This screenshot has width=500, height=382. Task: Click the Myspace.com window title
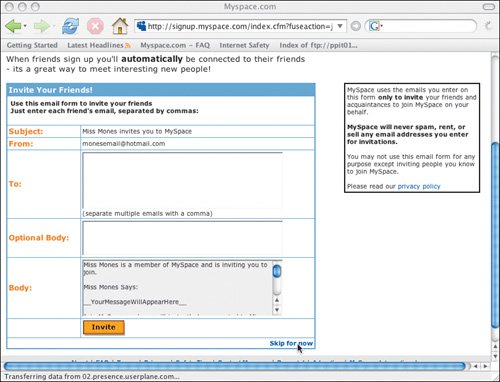[250, 7]
